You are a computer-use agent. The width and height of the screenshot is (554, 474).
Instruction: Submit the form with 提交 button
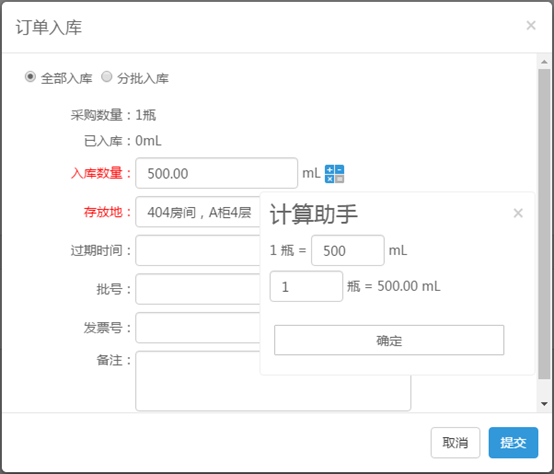click(513, 443)
